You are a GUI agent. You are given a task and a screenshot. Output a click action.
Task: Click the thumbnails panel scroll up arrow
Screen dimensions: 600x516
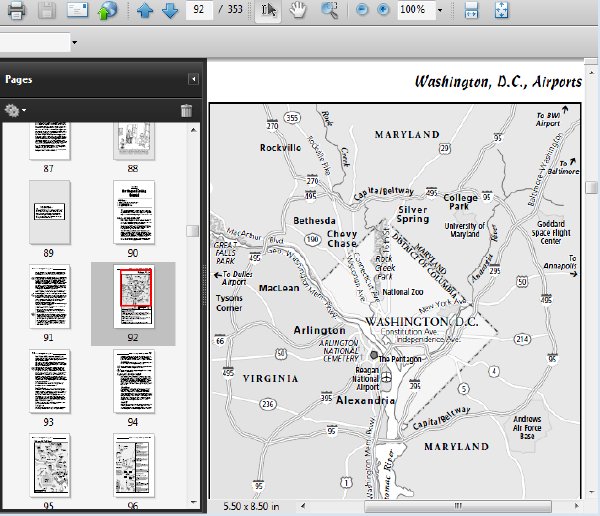click(194, 130)
